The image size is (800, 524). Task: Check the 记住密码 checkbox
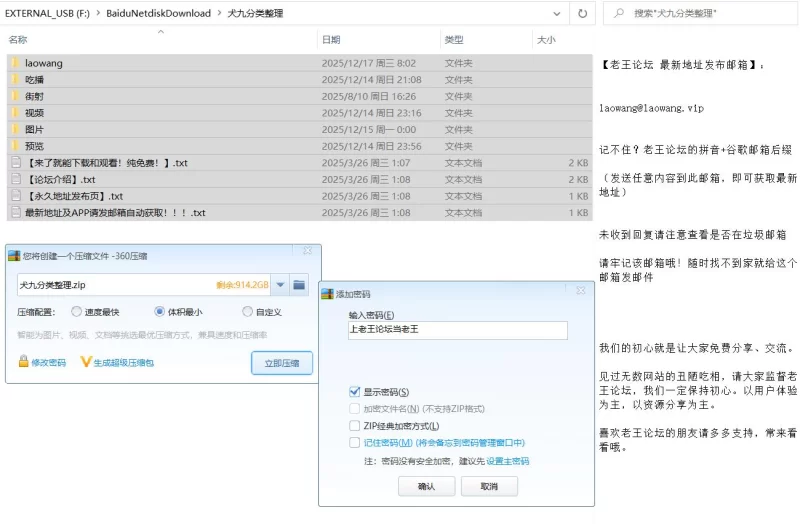pyautogui.click(x=354, y=442)
